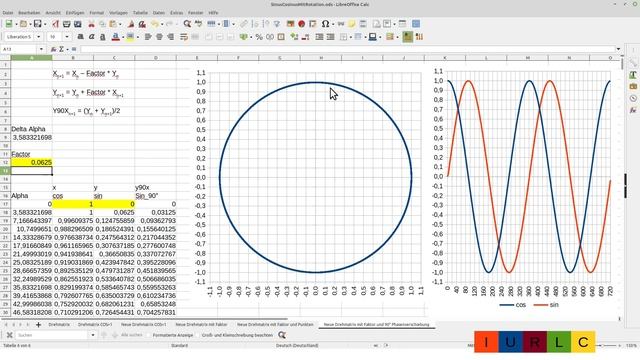Switch to Drehmatrix sheet tab
This screenshot has height=360, width=640.
pyautogui.click(x=59, y=324)
